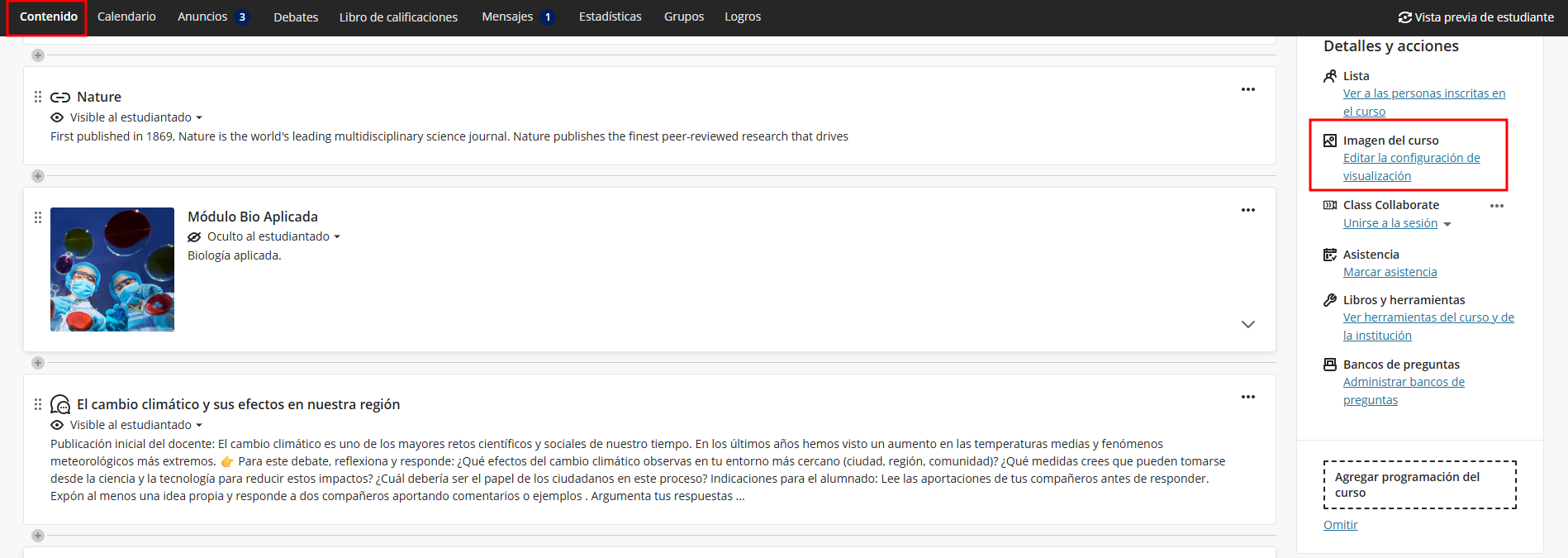This screenshot has height=558, width=1568.
Task: Click add content plus icon above Nature
Action: tap(38, 55)
